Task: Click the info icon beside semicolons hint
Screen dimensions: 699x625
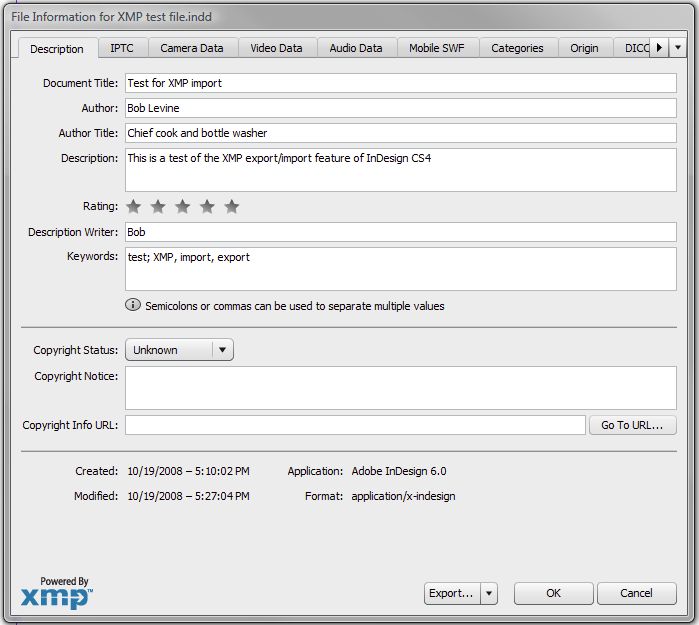Action: click(133, 305)
